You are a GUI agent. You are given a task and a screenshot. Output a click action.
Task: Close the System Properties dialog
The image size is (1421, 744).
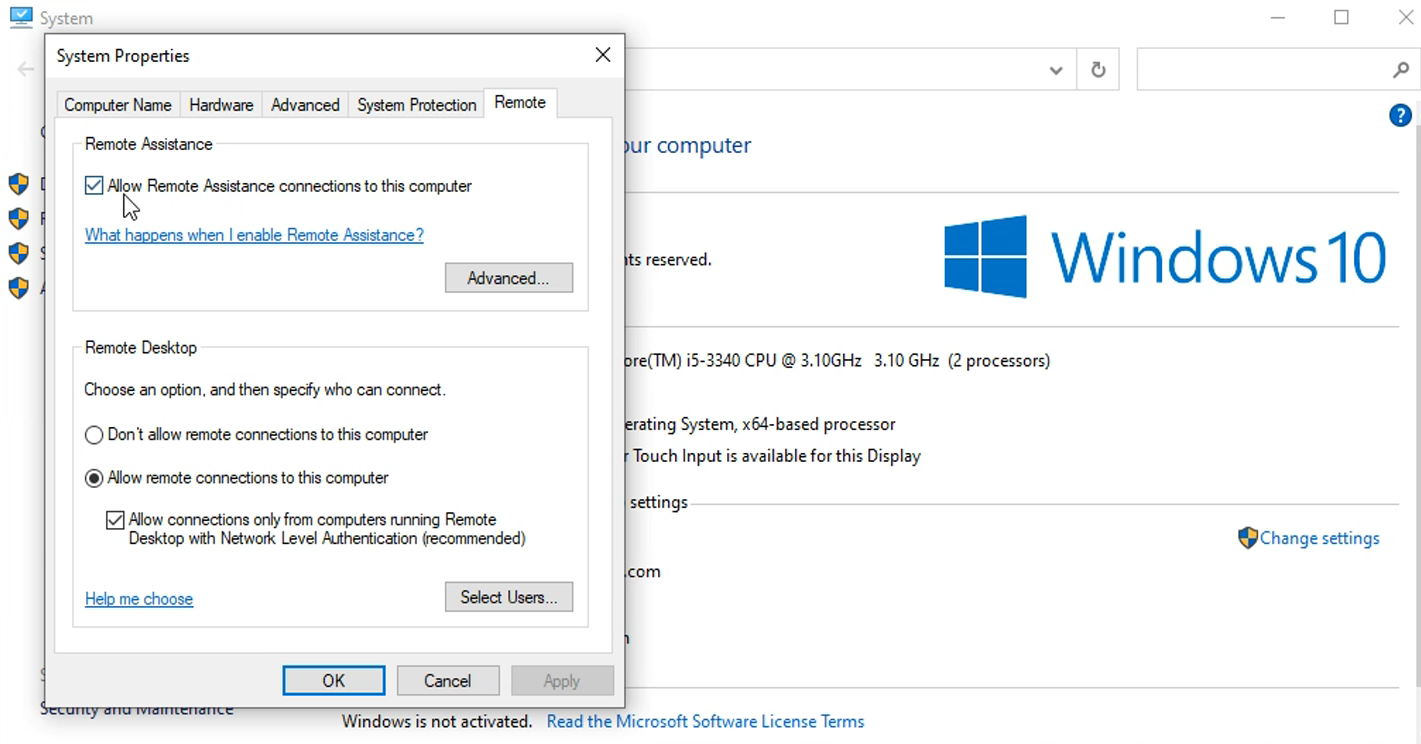602,55
